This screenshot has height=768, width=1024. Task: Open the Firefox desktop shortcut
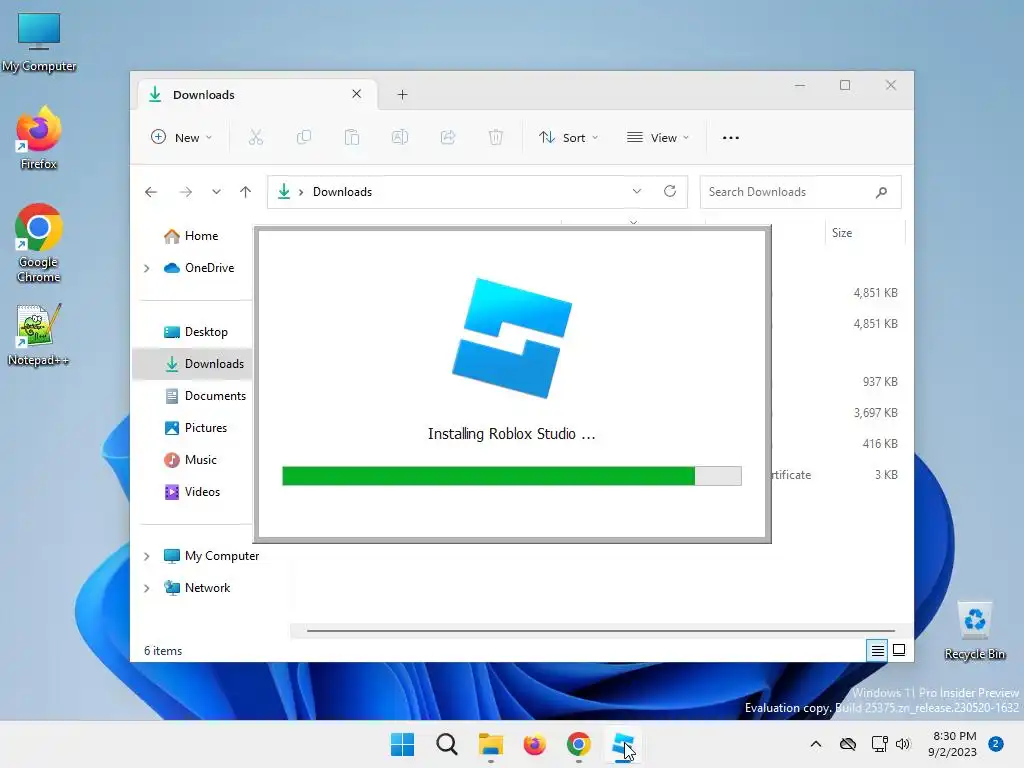coord(39,138)
